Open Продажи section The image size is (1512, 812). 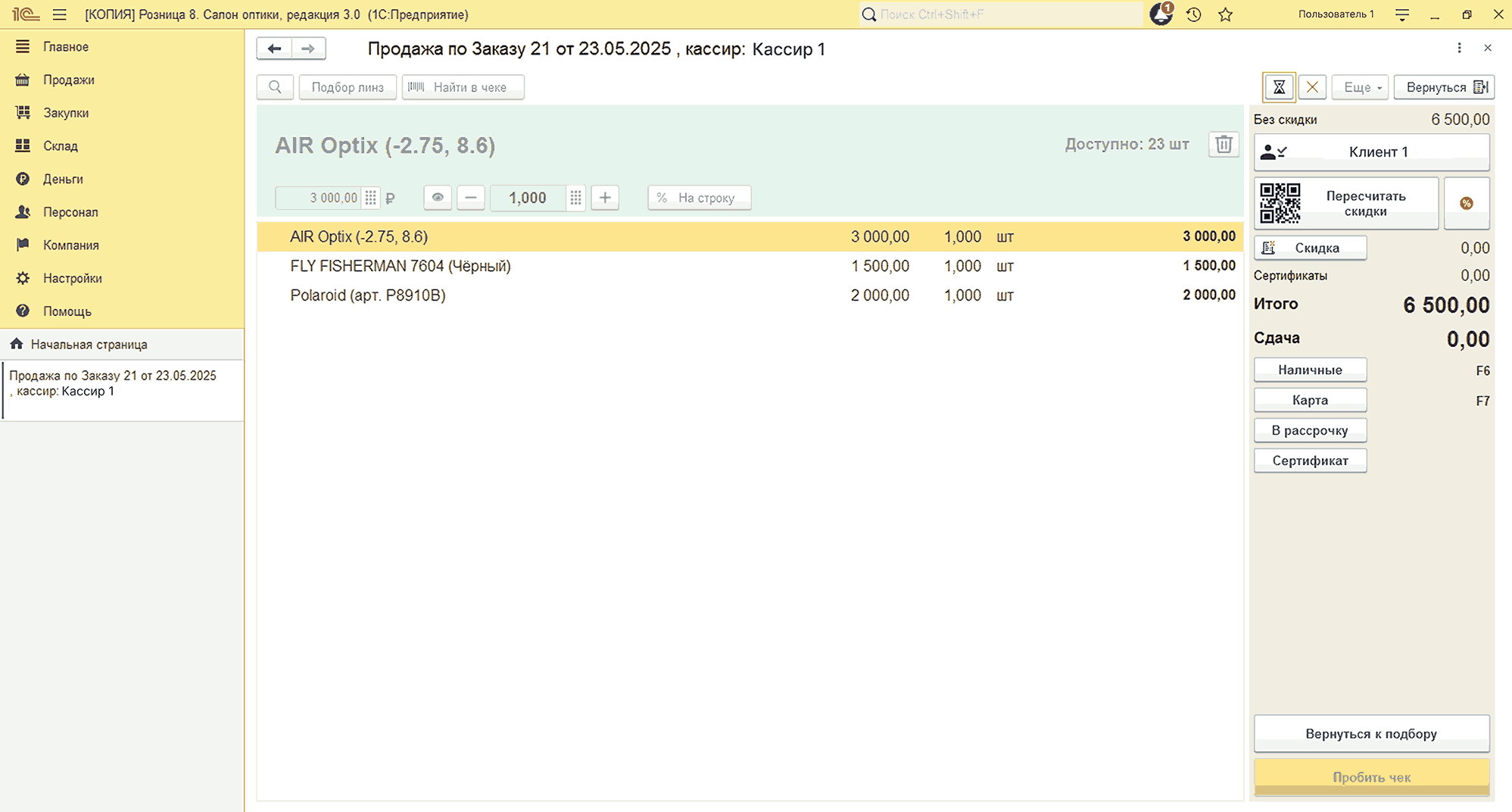(69, 80)
